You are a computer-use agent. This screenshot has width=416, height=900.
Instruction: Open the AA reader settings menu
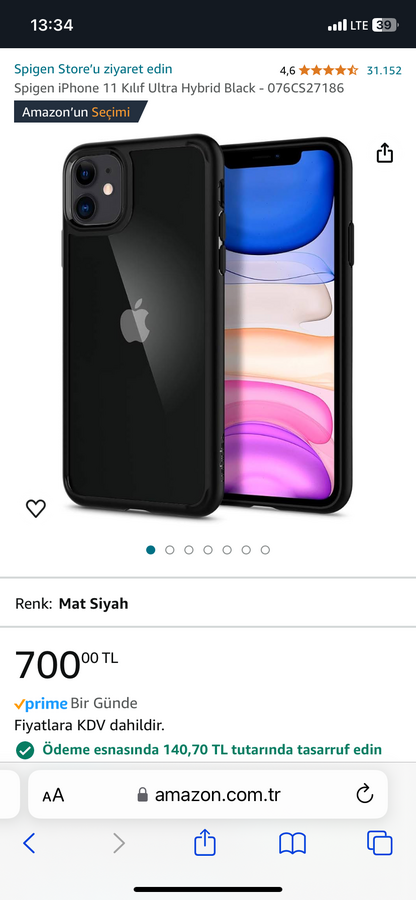pos(53,796)
